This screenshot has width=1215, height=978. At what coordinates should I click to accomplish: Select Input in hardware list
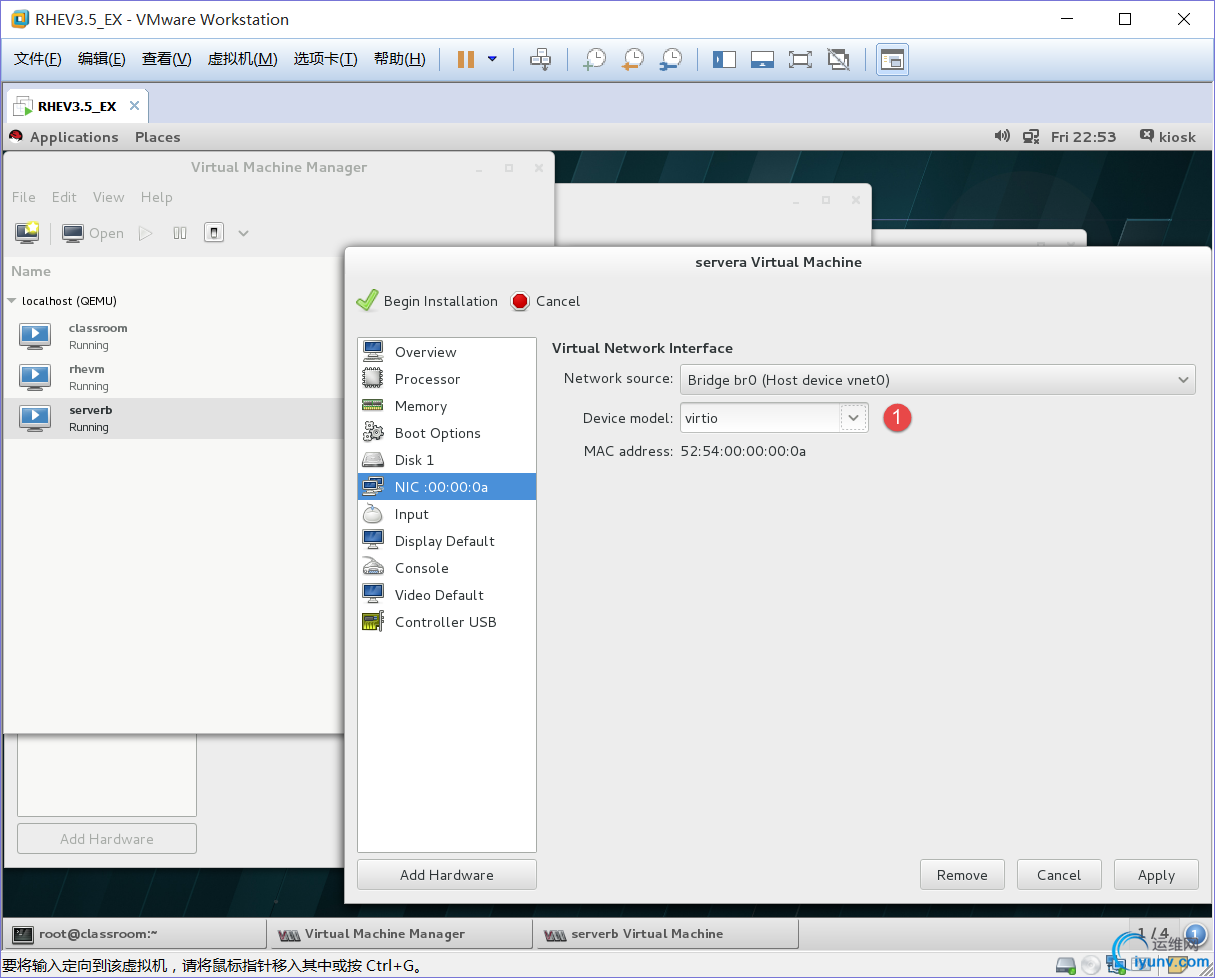[x=447, y=514]
